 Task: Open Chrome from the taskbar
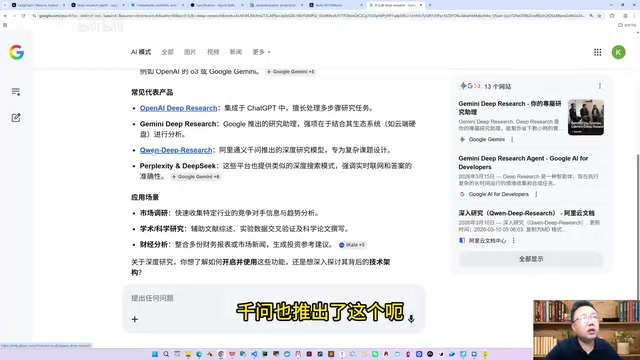click(x=221, y=354)
